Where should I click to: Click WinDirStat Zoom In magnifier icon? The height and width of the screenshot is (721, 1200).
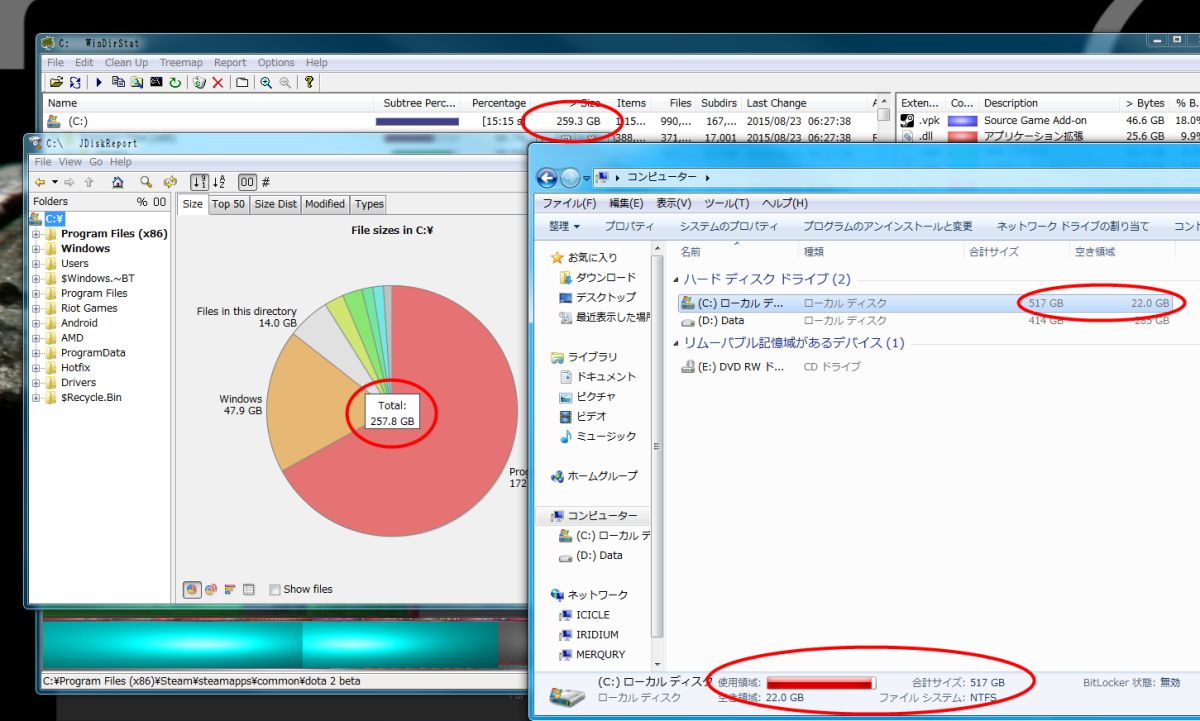click(266, 82)
